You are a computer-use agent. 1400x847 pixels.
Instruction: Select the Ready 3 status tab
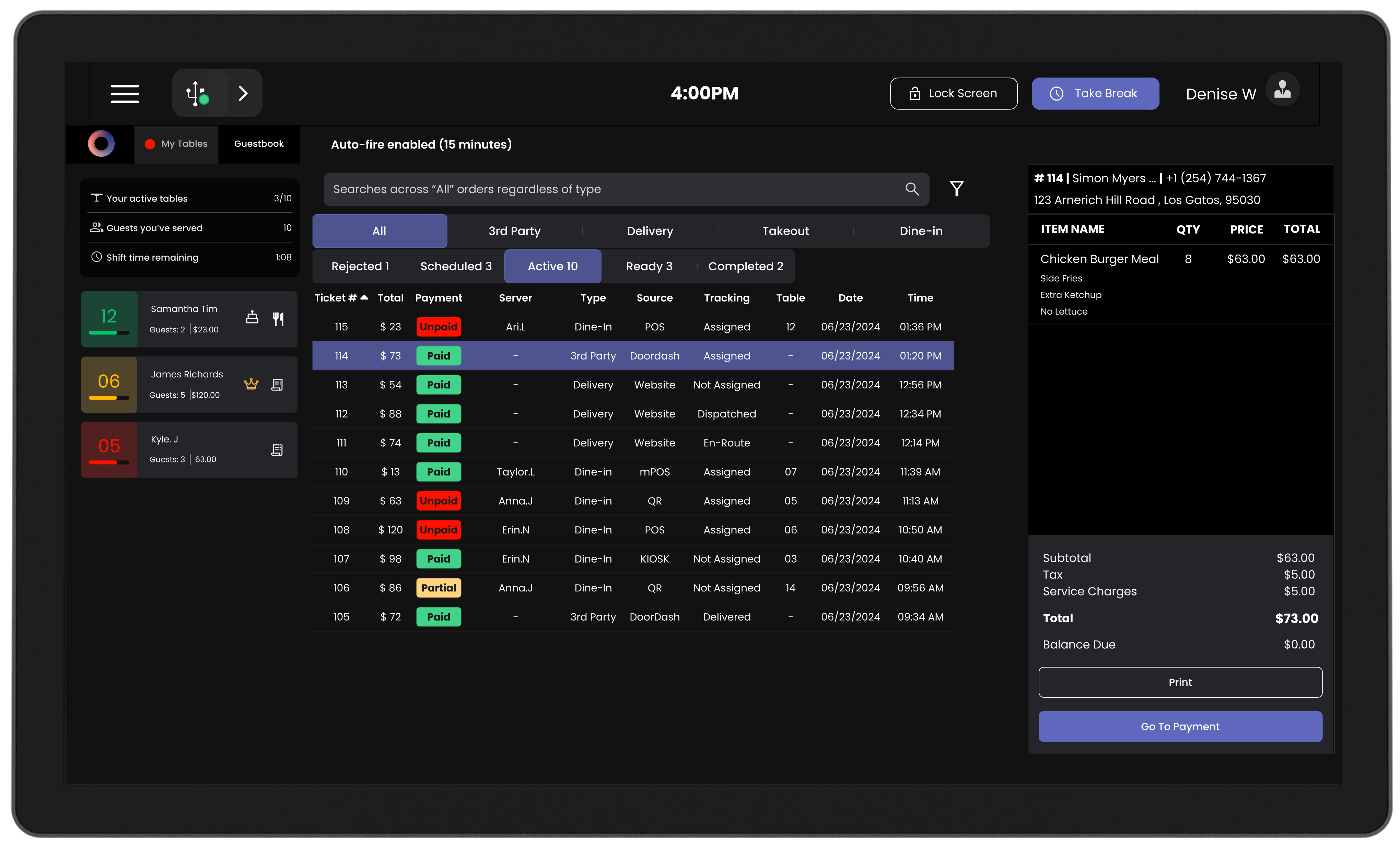point(648,267)
